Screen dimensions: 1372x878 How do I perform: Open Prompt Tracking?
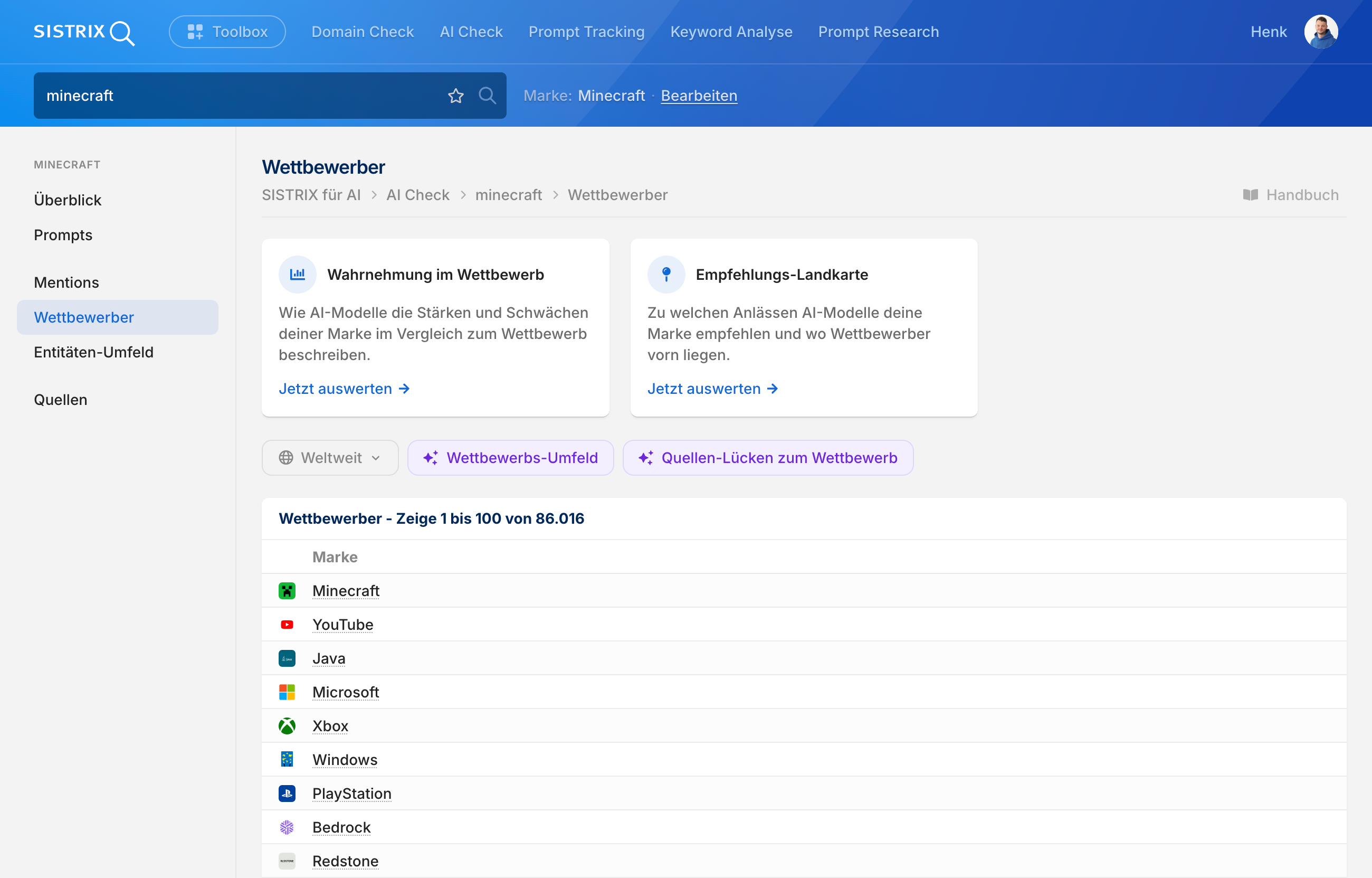[586, 32]
